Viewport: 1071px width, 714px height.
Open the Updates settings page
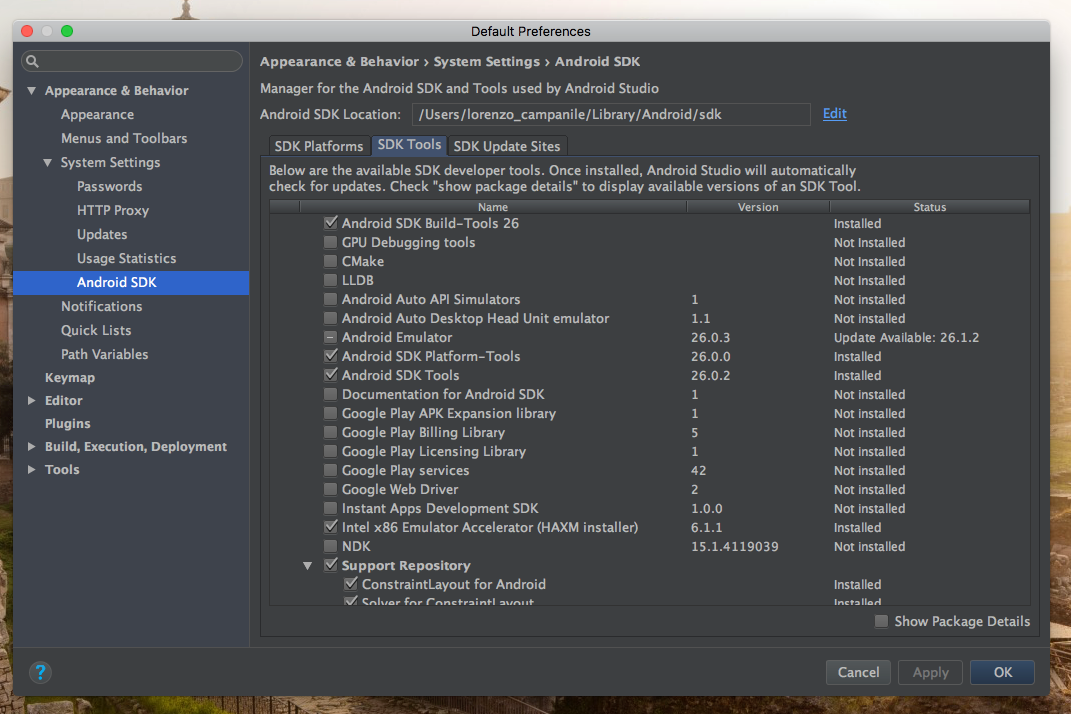click(102, 234)
